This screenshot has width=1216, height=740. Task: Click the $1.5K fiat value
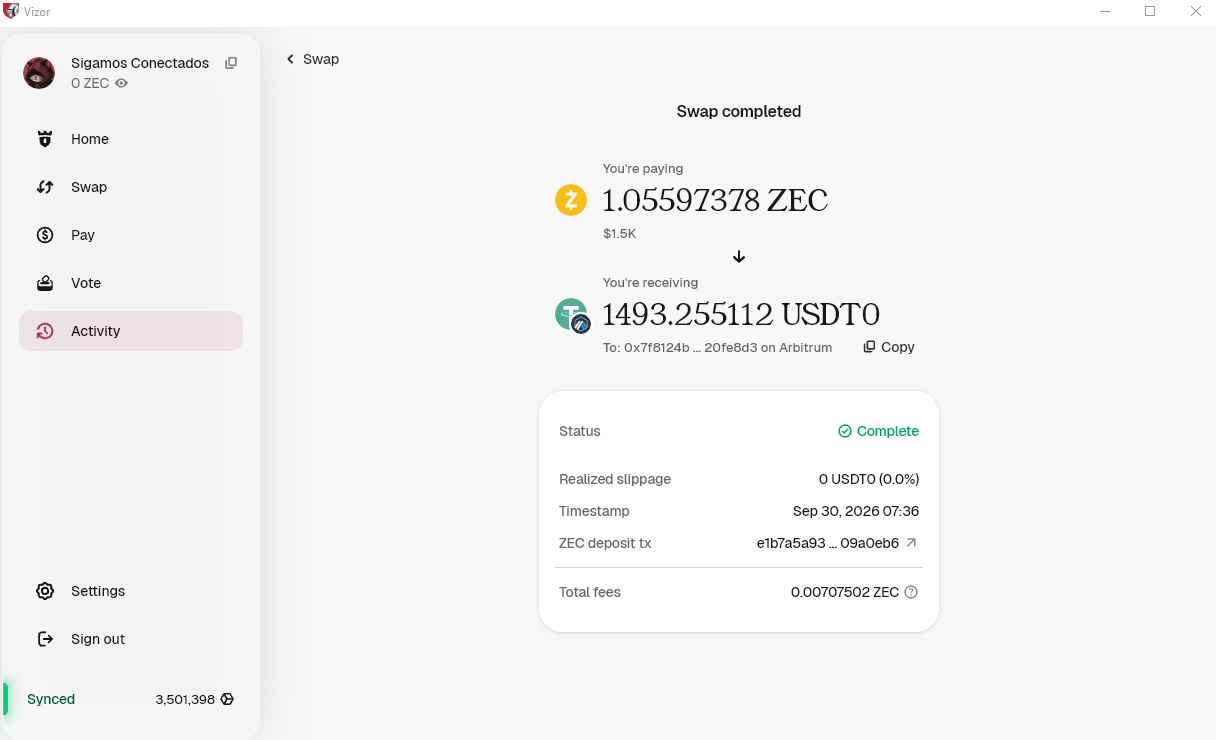click(x=620, y=234)
